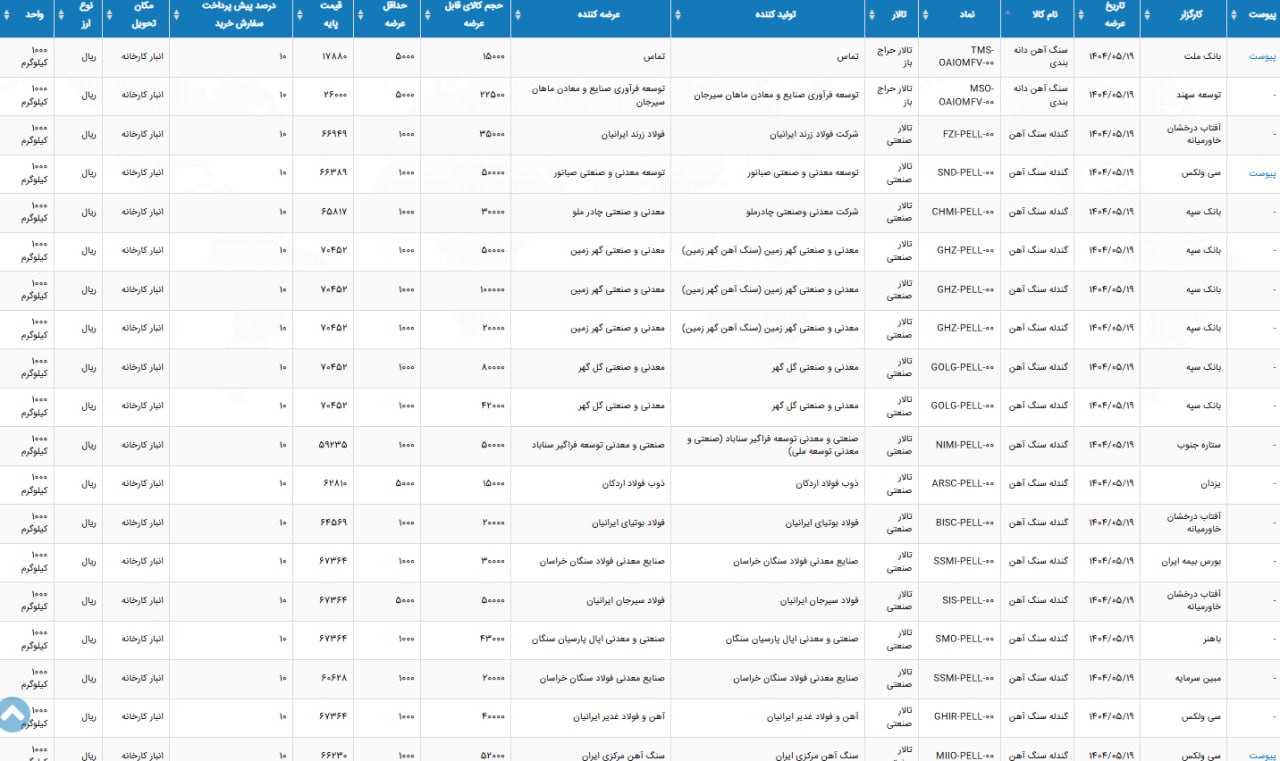Sort by واحد column arrows
Screen dimensions: 1280x761
8,16
